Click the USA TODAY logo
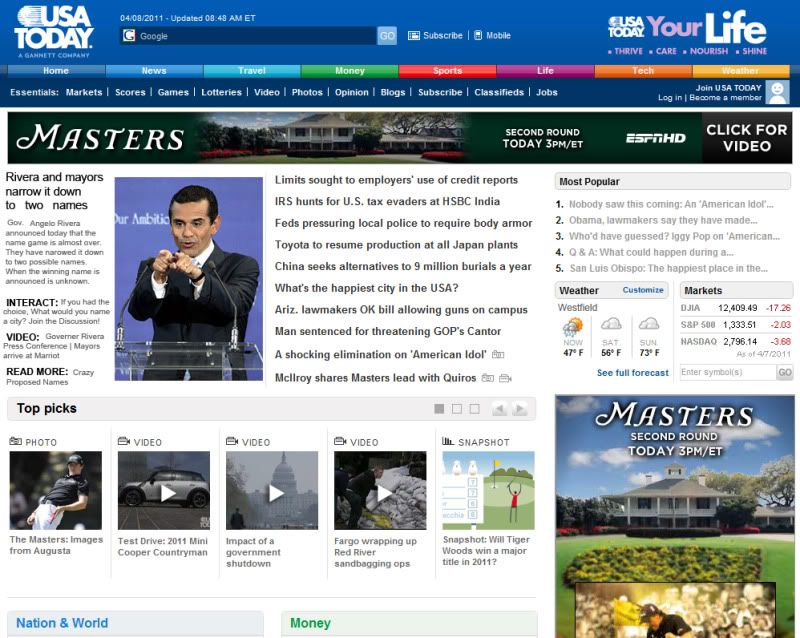 [54, 31]
